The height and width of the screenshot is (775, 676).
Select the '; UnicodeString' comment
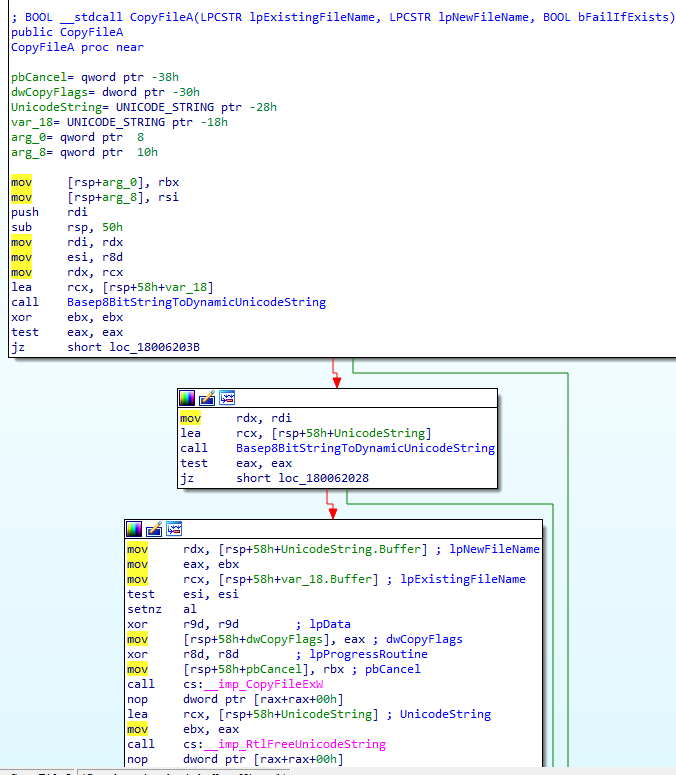[x=439, y=714]
